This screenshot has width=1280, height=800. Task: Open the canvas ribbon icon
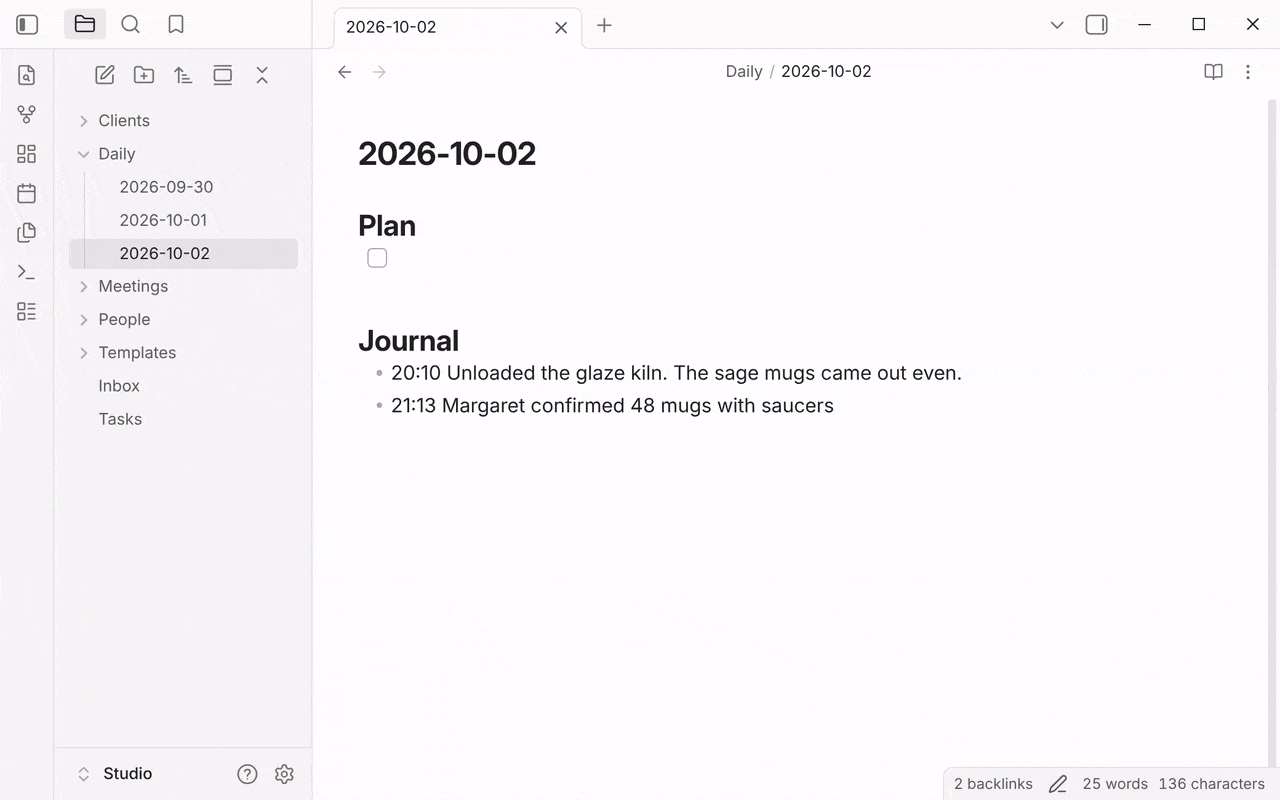27,154
